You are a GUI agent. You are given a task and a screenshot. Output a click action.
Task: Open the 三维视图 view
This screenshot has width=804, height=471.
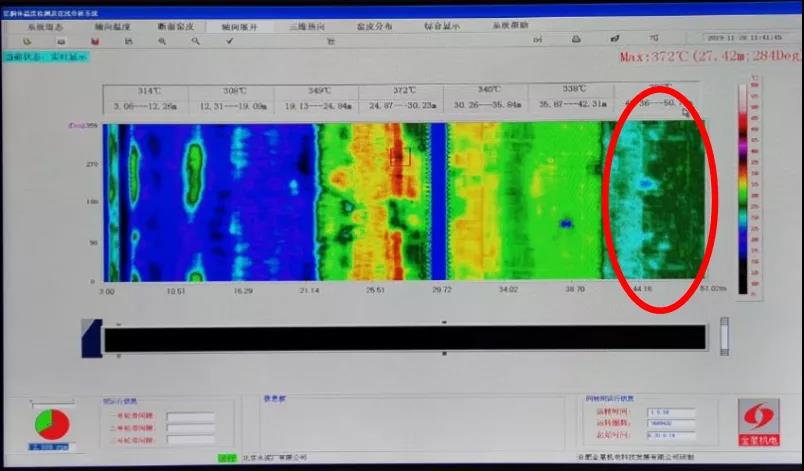309,27
